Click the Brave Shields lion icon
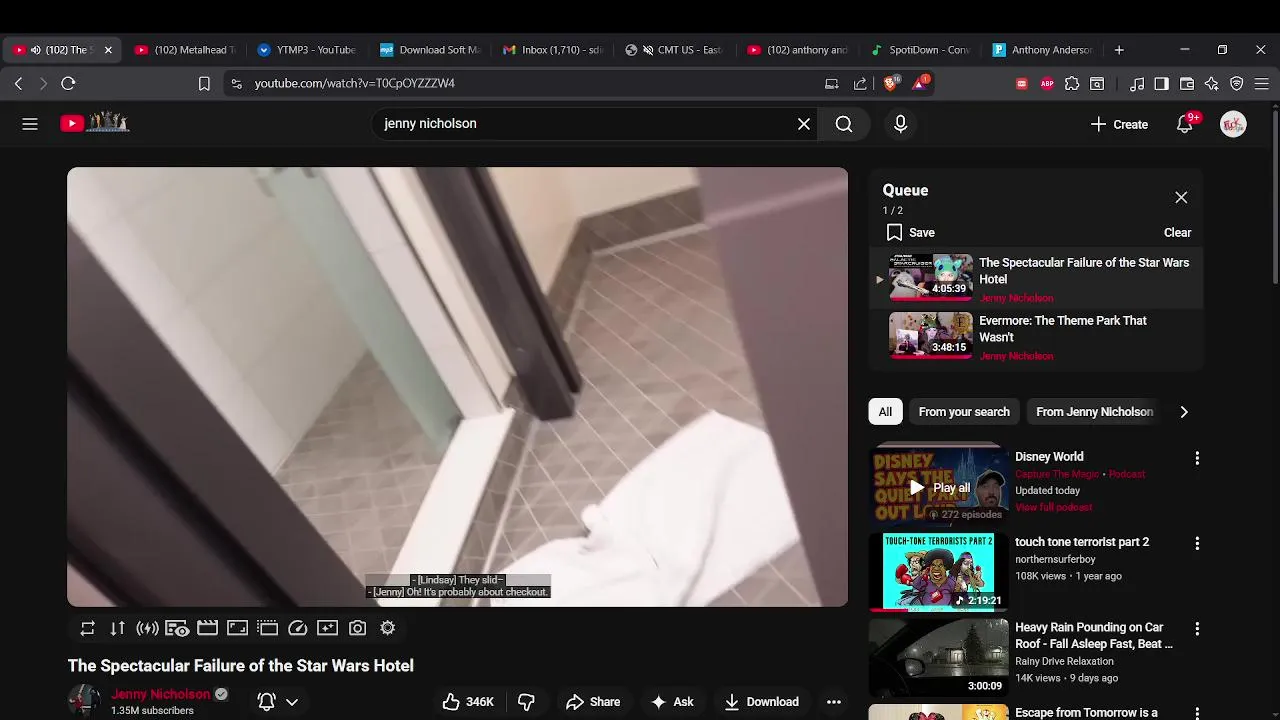 point(890,83)
